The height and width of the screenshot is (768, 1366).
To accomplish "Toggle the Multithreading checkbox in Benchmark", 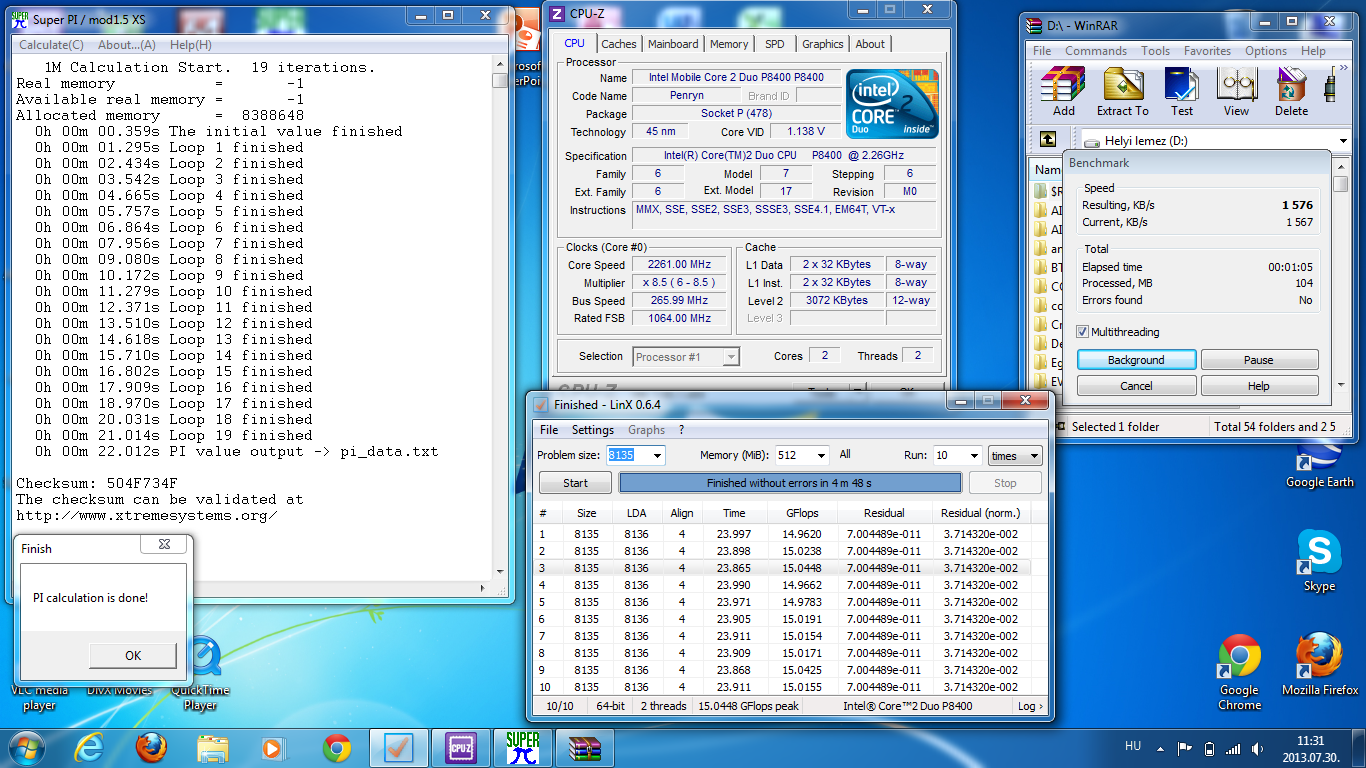I will 1082,332.
